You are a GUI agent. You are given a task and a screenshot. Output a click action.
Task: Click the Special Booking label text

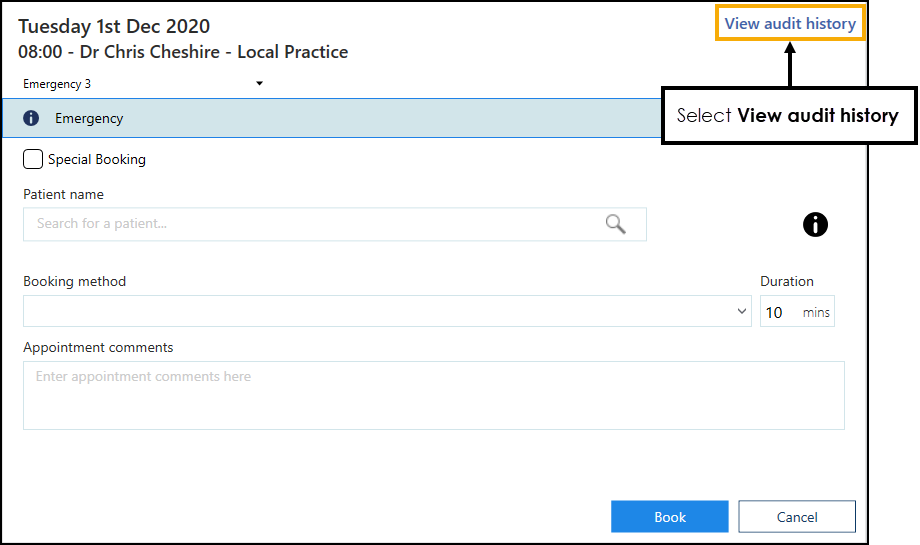pos(97,159)
